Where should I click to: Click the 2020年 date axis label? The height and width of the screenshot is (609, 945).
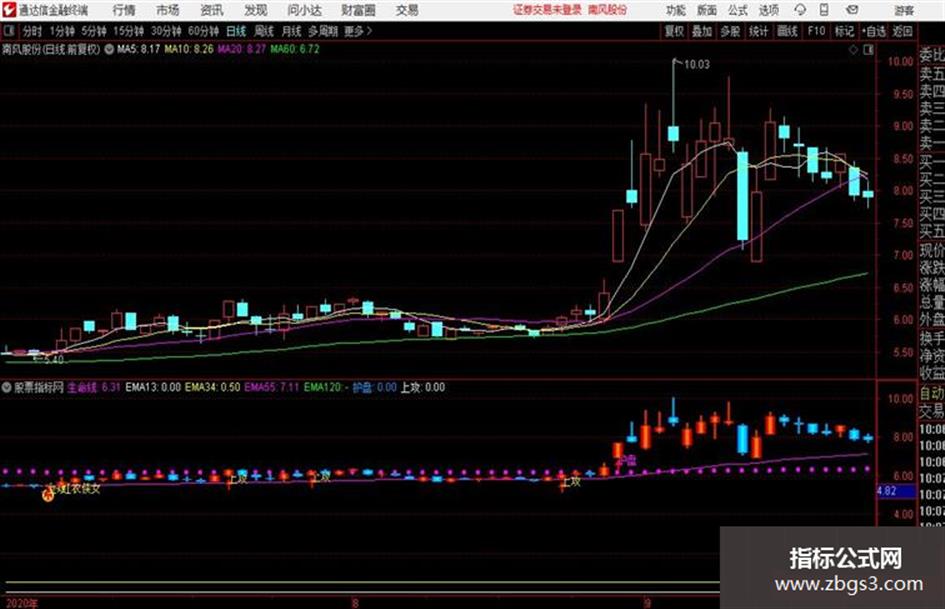click(x=21, y=604)
